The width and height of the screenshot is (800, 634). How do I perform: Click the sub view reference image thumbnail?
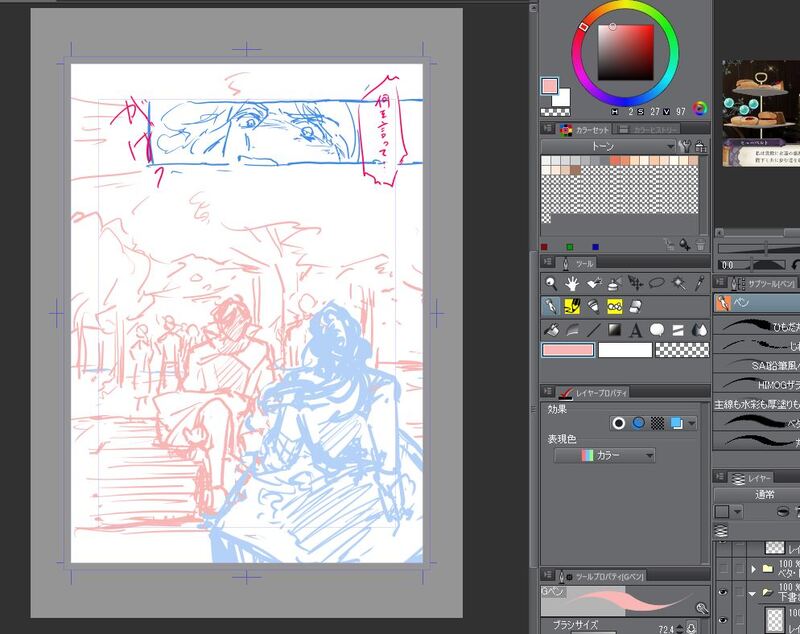(761, 113)
